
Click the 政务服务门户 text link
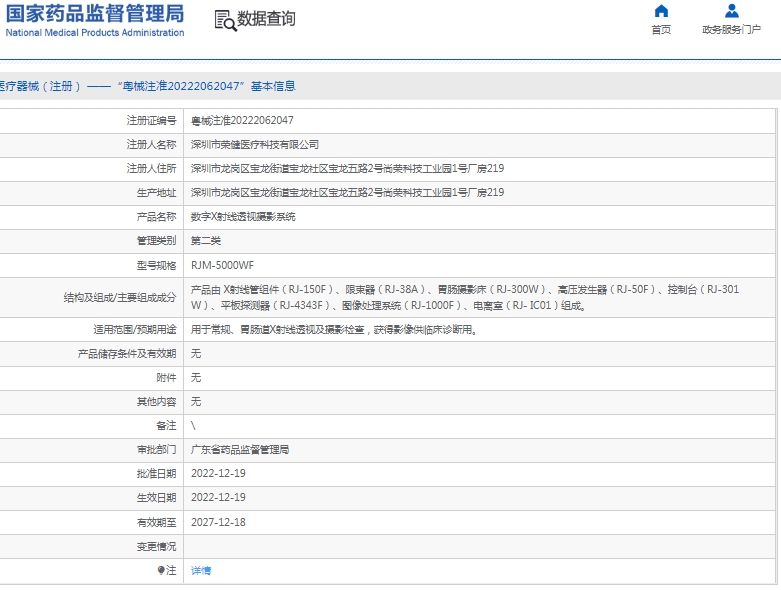pos(732,30)
